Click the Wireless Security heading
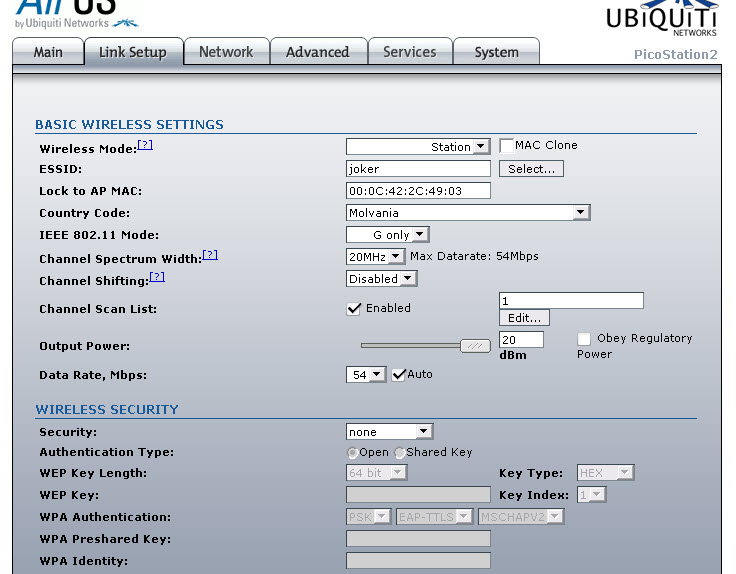Screen dimensions: 736x574 pos(107,409)
